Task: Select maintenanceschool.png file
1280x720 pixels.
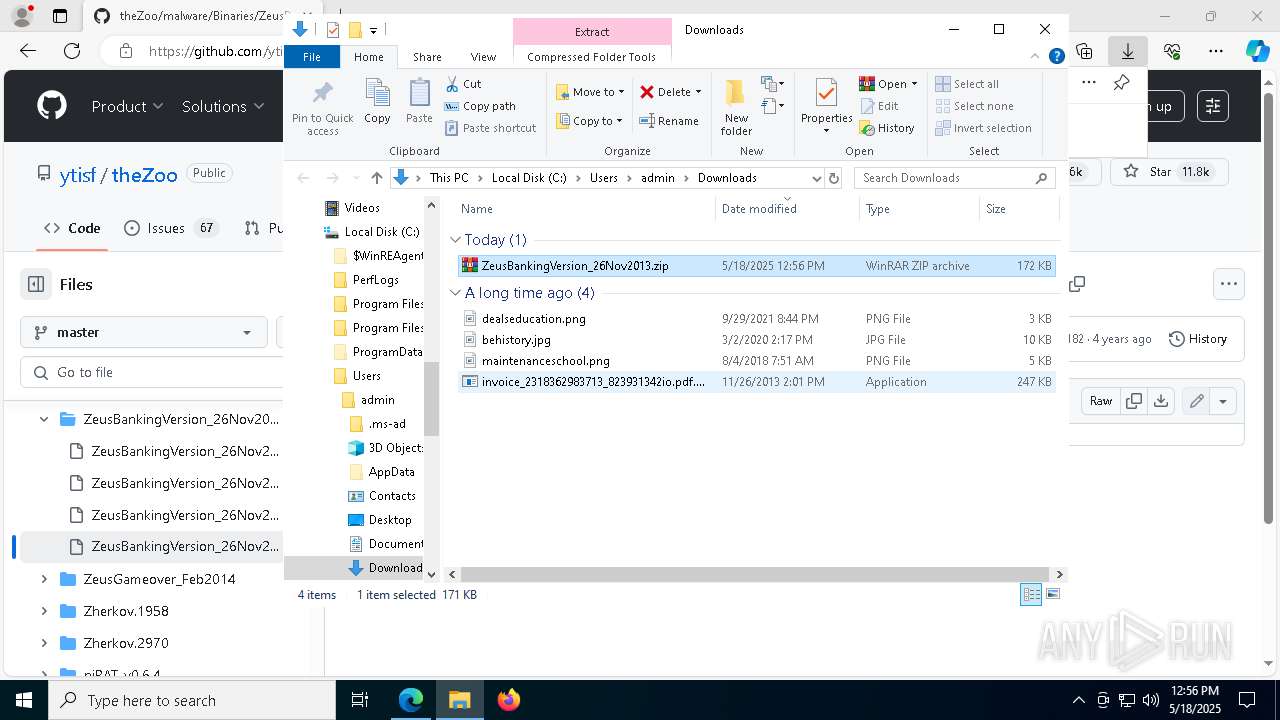Action: [x=756, y=361]
